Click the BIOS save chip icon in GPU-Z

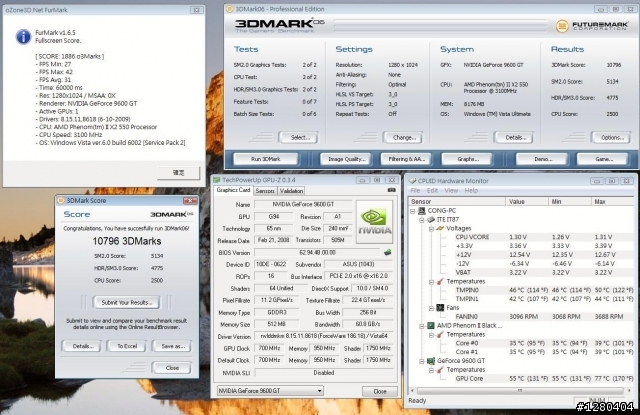pos(387,253)
